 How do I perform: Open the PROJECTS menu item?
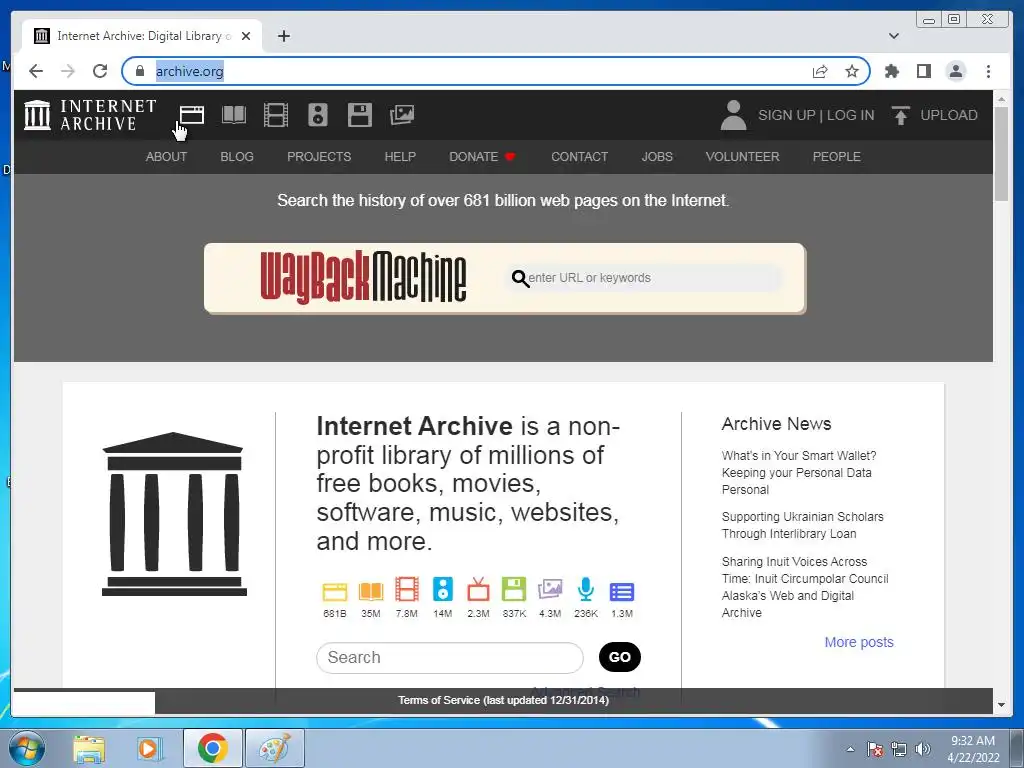[319, 157]
